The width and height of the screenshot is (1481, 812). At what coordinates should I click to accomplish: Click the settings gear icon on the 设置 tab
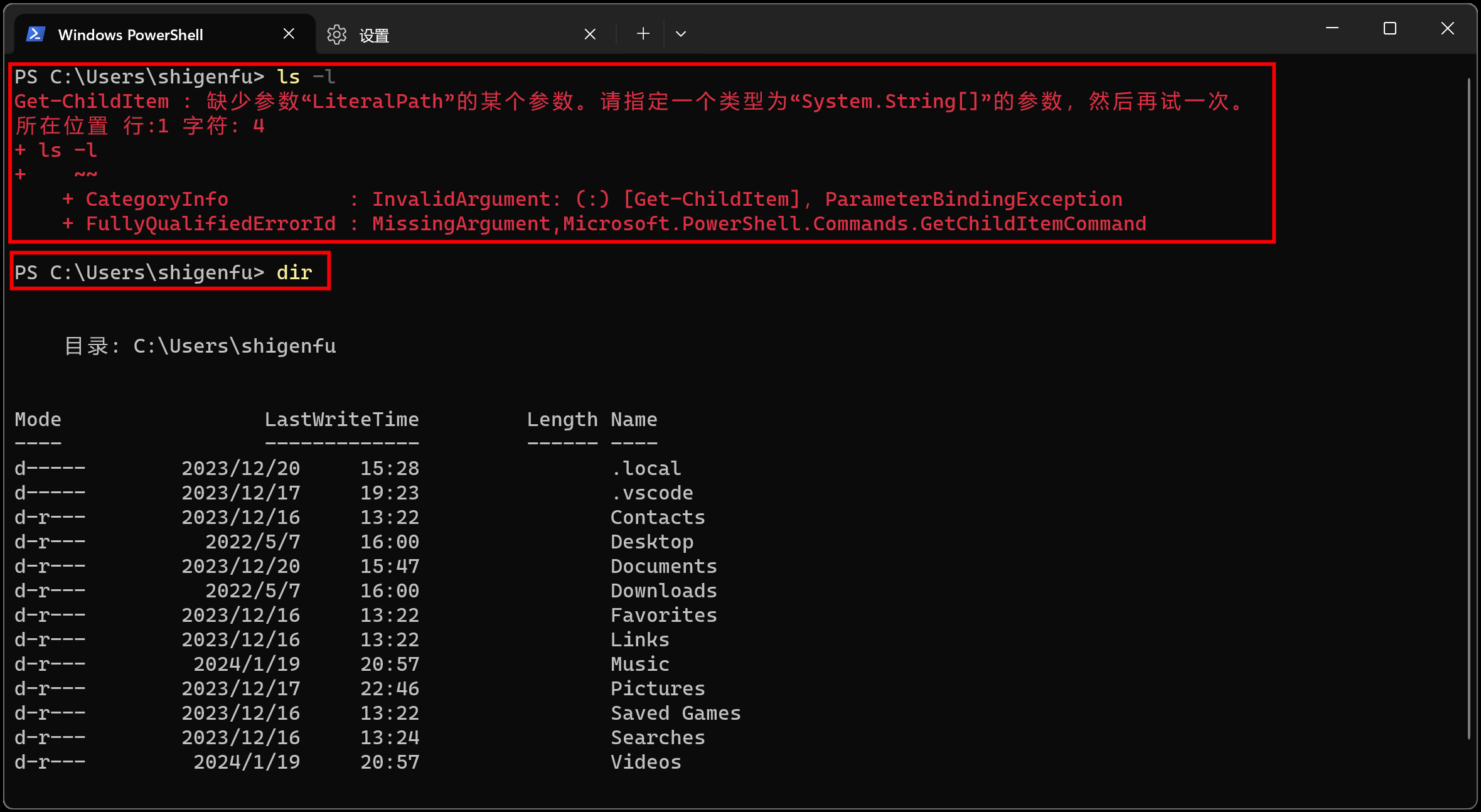coord(337,35)
